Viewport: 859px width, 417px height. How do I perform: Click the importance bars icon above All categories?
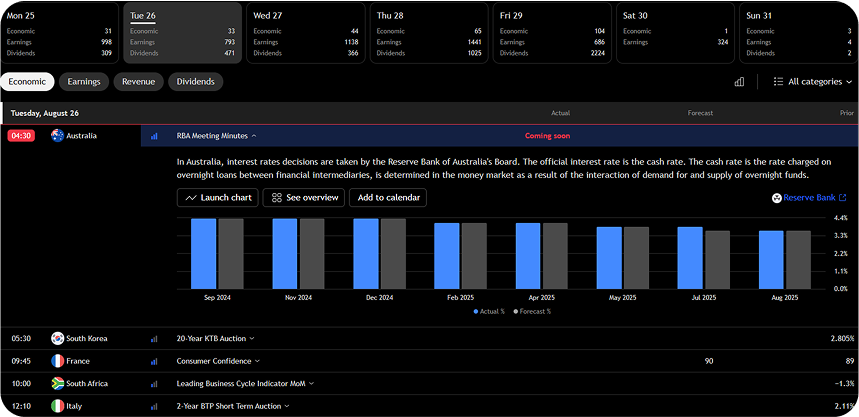click(740, 82)
